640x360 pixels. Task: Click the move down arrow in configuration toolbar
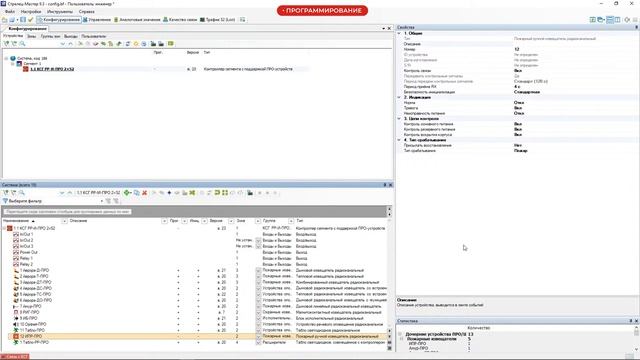pos(62,44)
